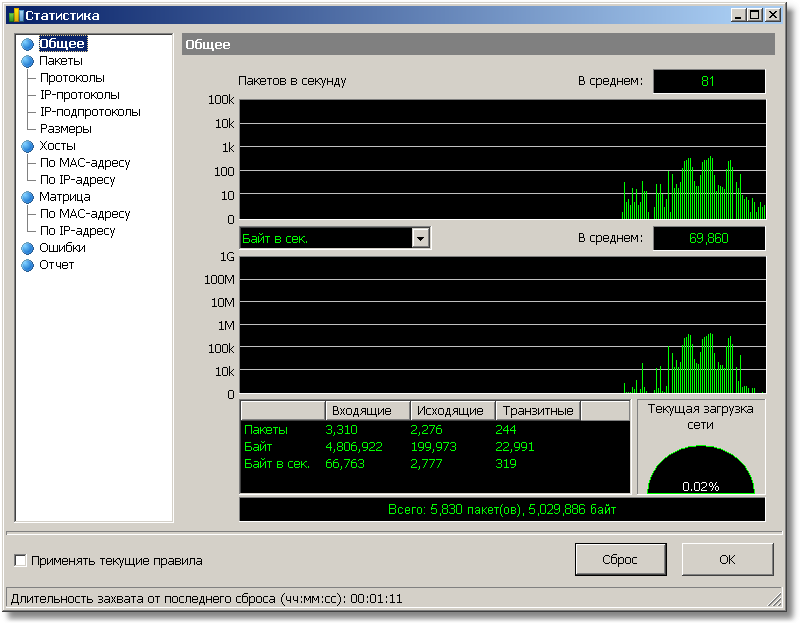Click the Исходящие column header
Screen dimensions: 801x626
click(x=453, y=410)
